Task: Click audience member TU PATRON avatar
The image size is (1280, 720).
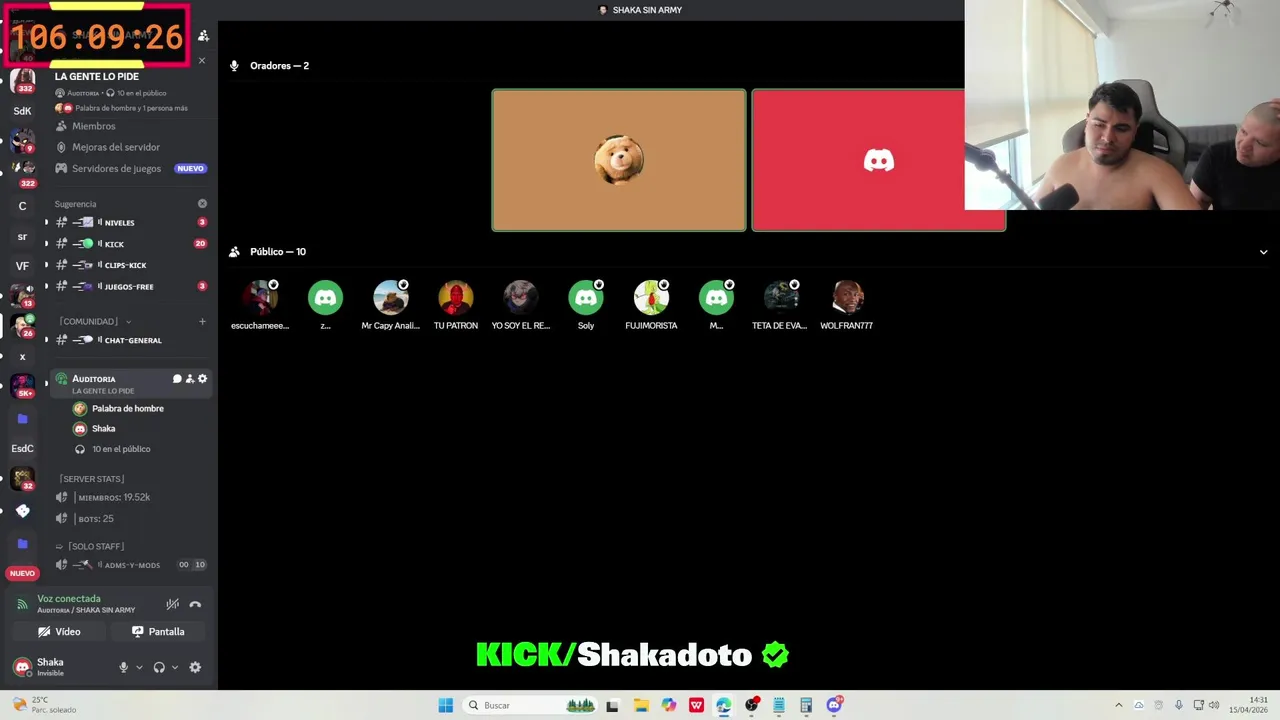Action: click(x=456, y=298)
